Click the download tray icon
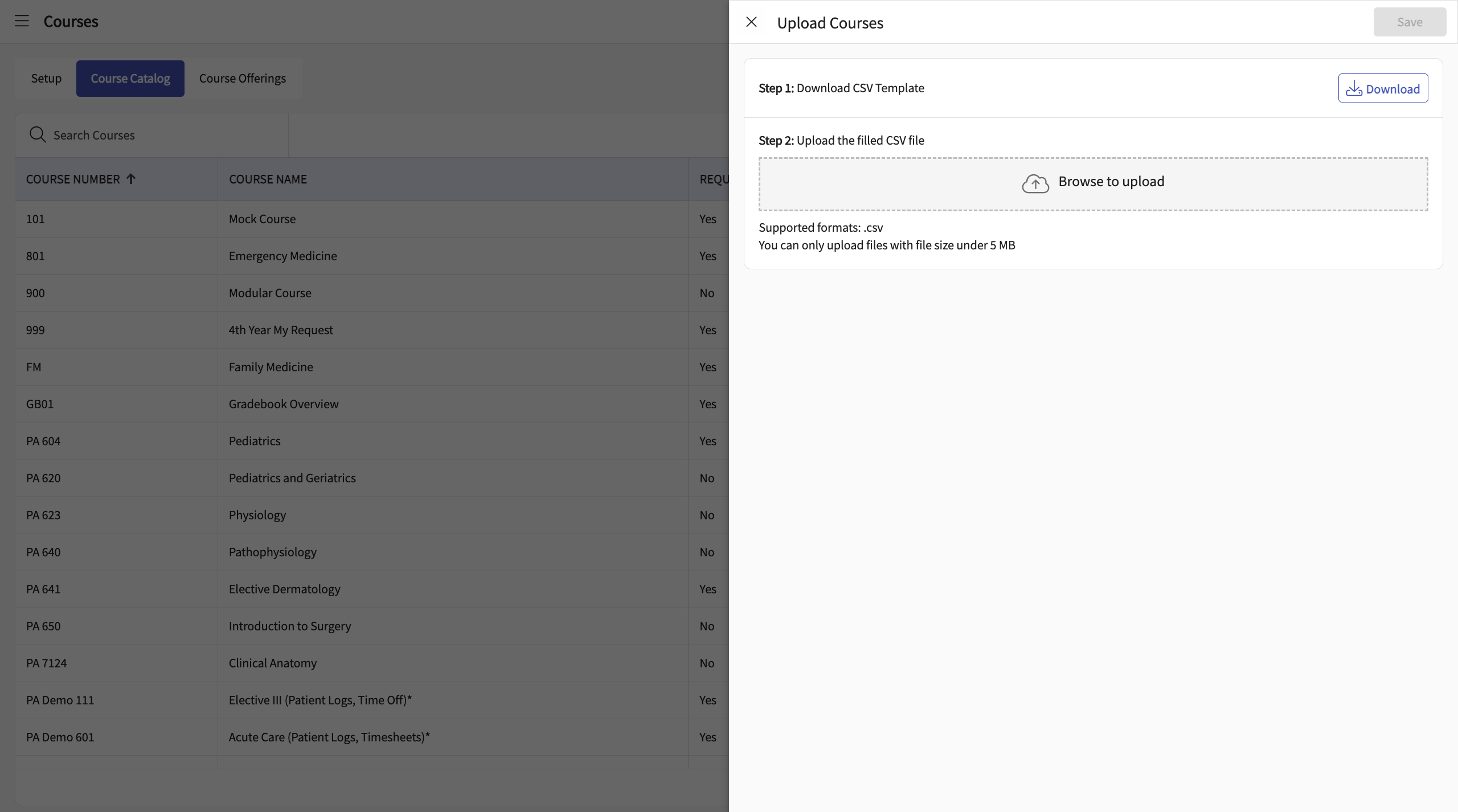The height and width of the screenshot is (812, 1458). (1354, 88)
